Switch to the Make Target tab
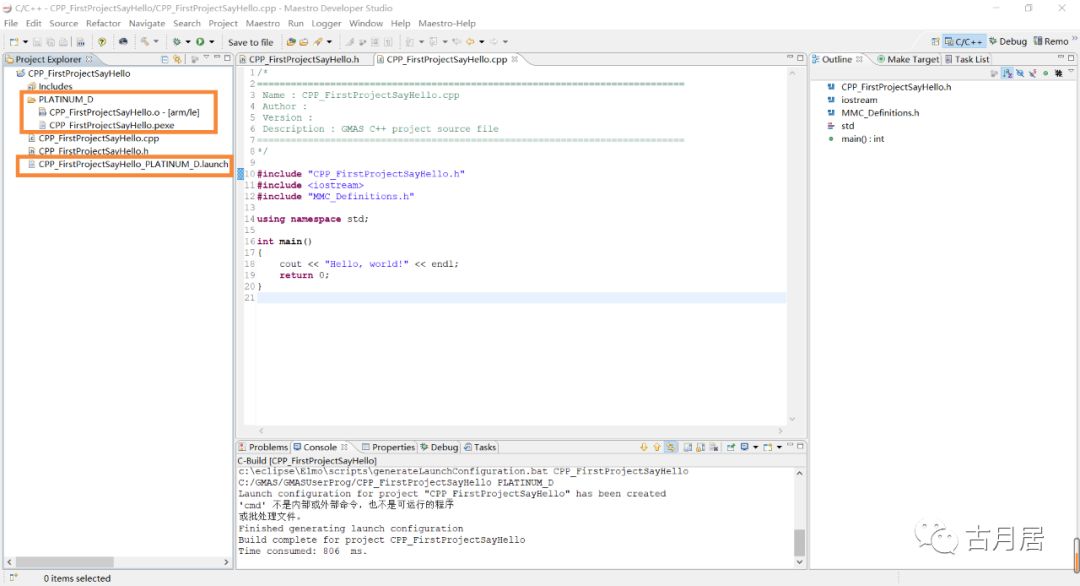This screenshot has width=1080, height=586. (x=908, y=59)
